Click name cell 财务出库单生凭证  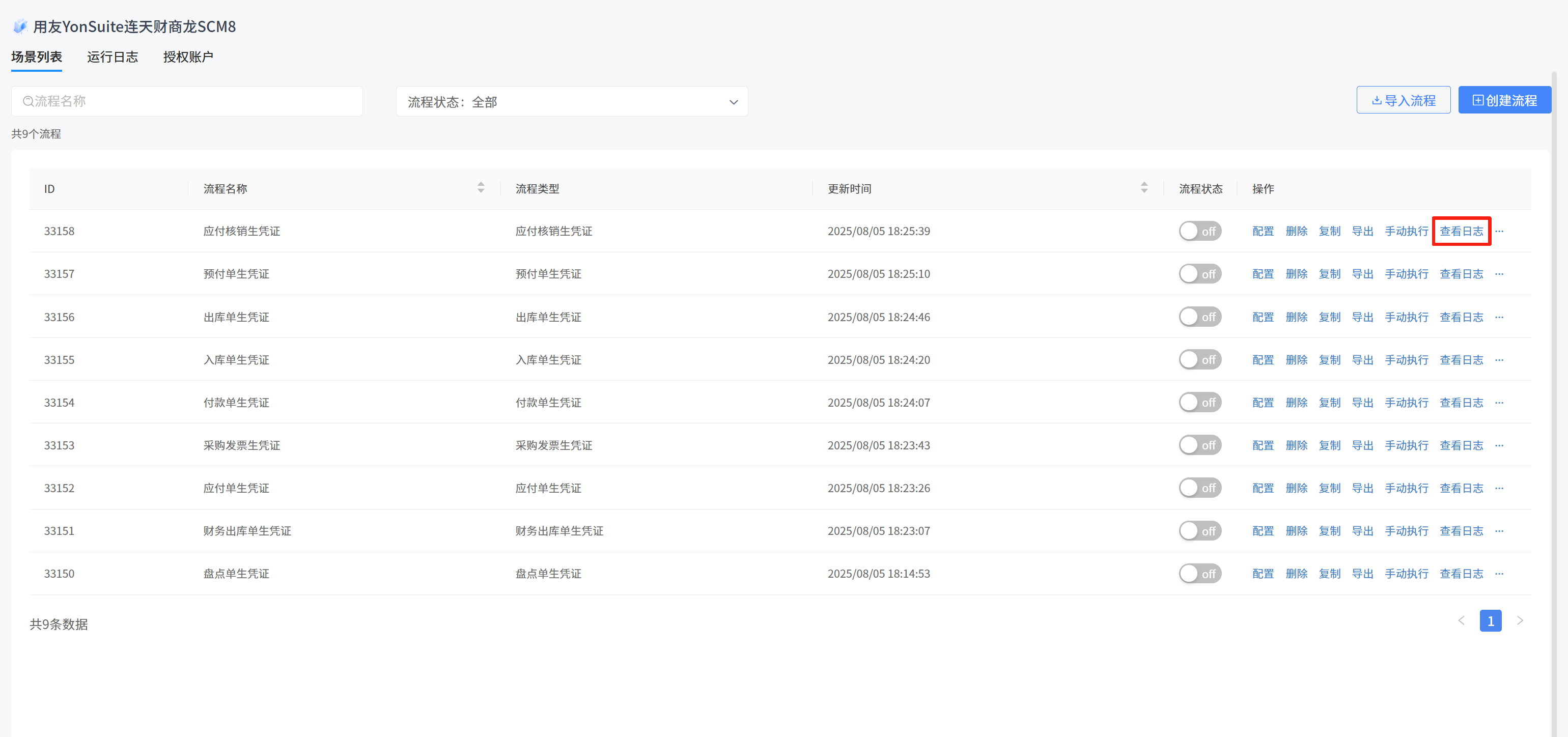point(247,531)
